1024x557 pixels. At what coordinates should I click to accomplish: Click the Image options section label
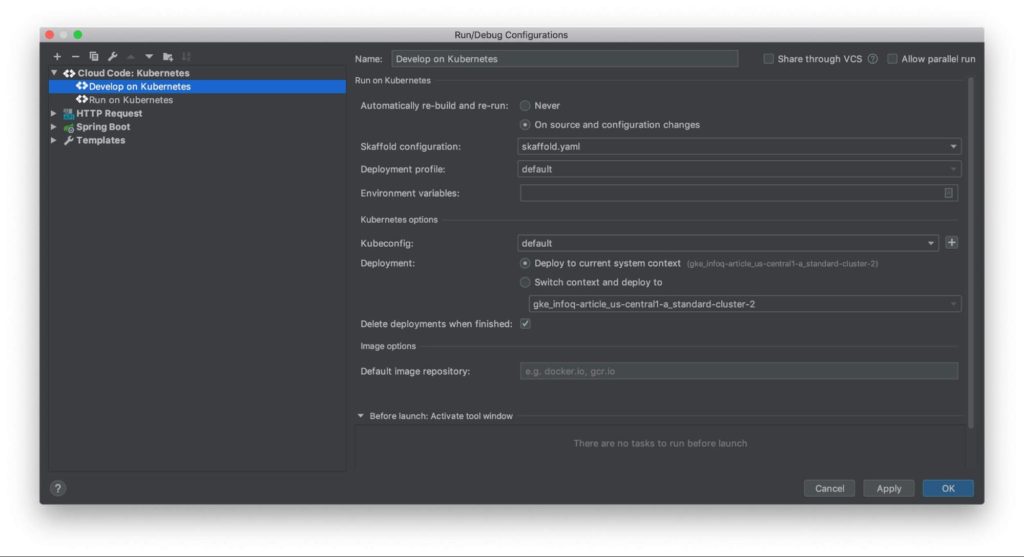click(x=388, y=347)
